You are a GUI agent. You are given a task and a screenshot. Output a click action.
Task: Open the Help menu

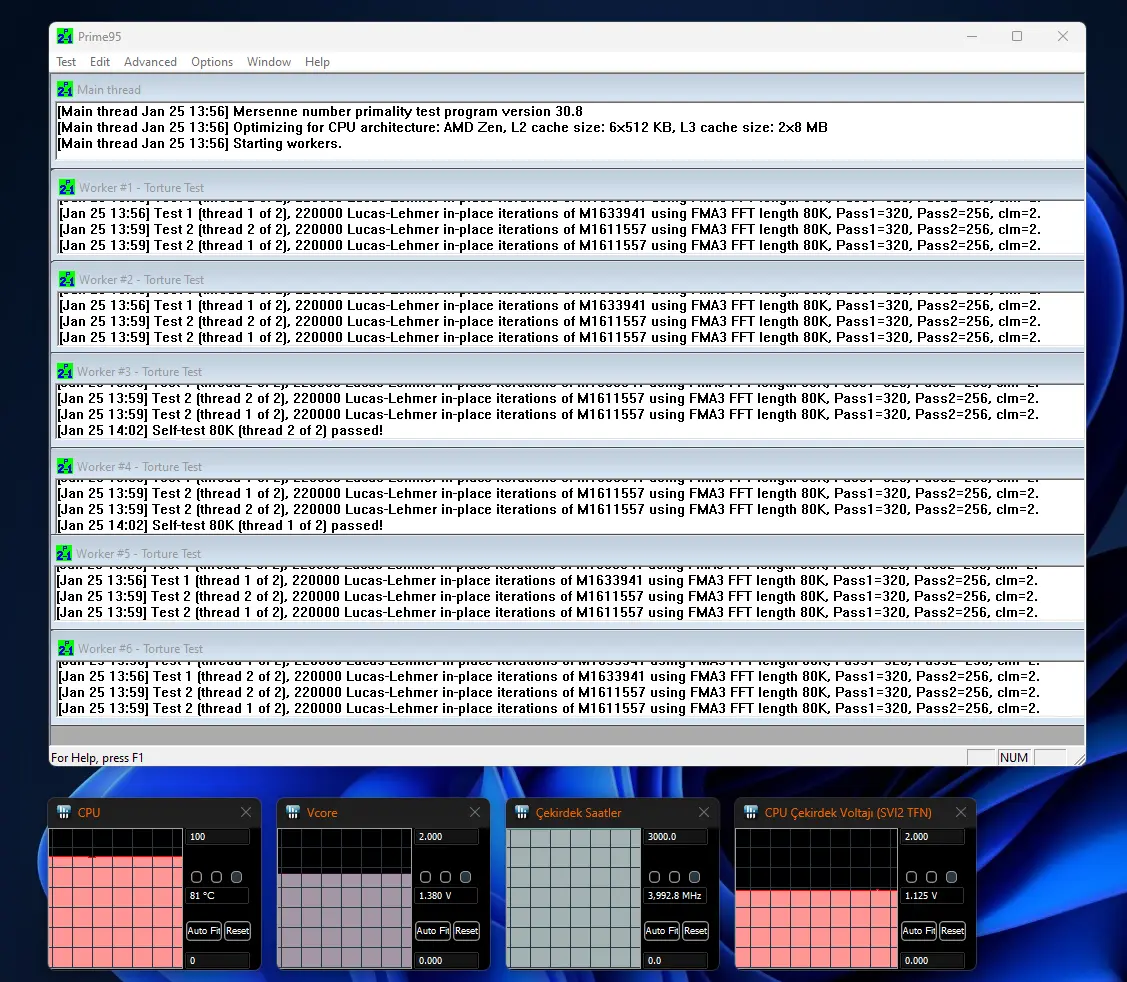pyautogui.click(x=317, y=62)
